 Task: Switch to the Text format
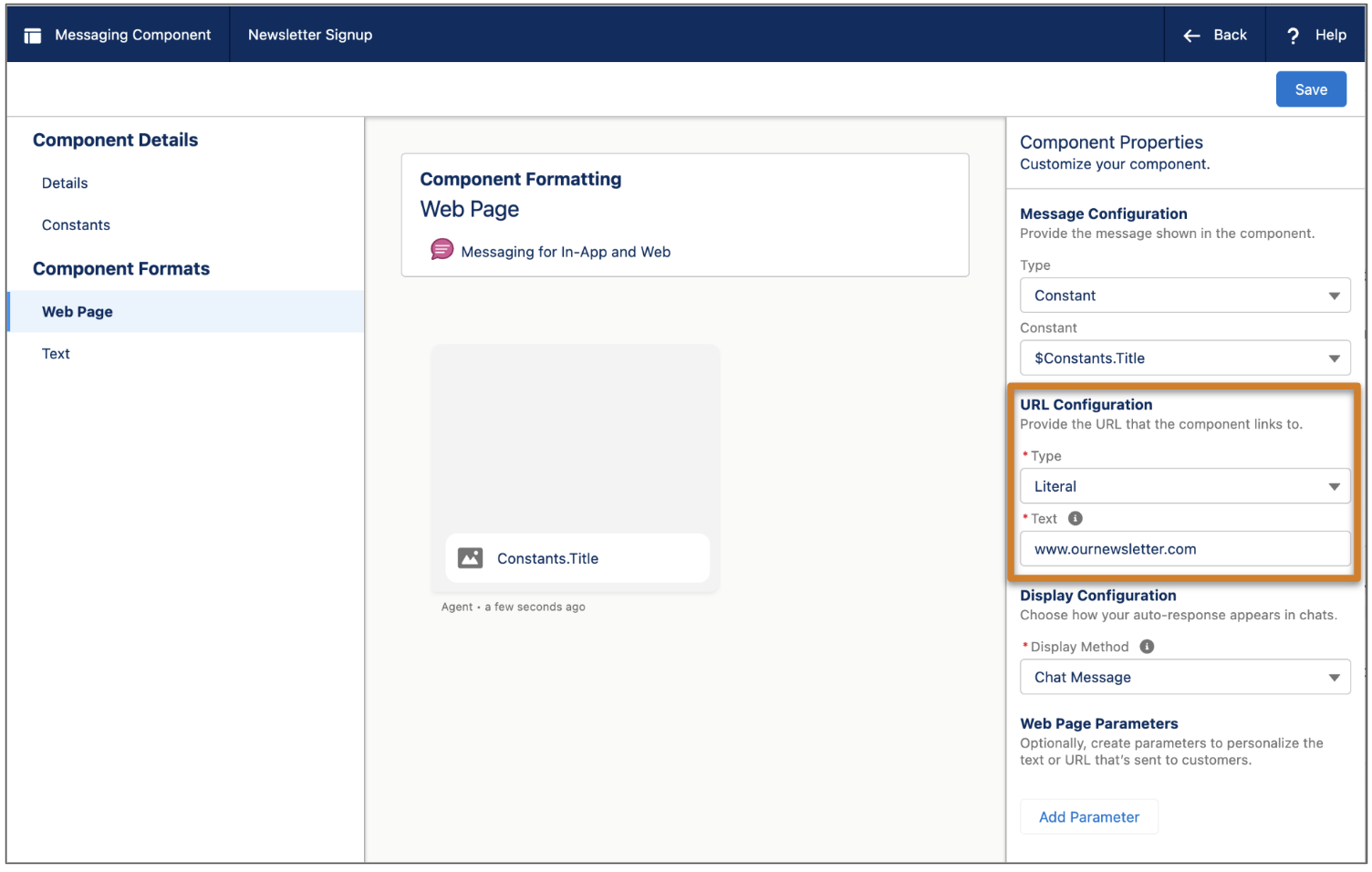point(56,354)
